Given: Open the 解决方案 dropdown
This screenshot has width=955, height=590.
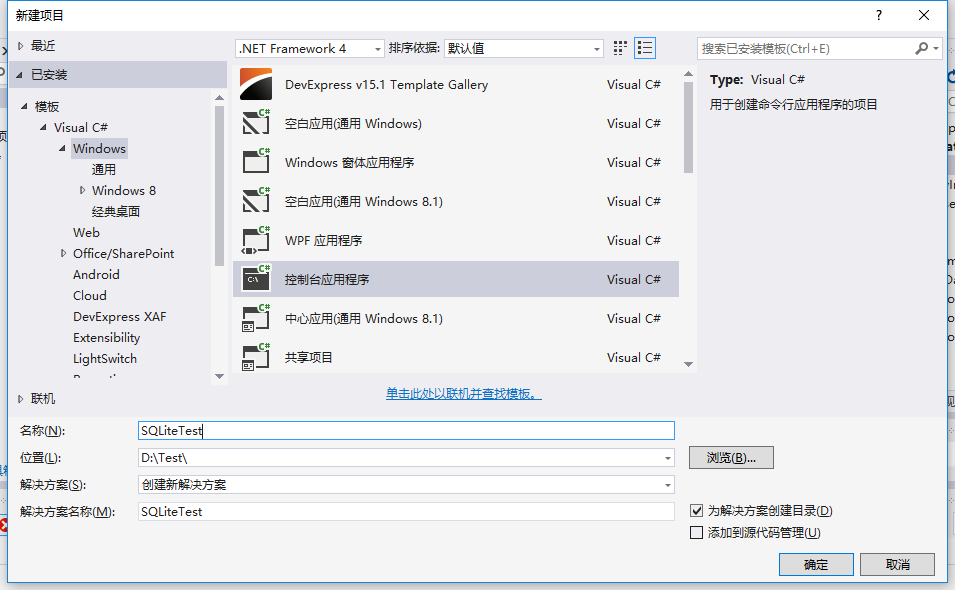Looking at the screenshot, I should tap(406, 485).
